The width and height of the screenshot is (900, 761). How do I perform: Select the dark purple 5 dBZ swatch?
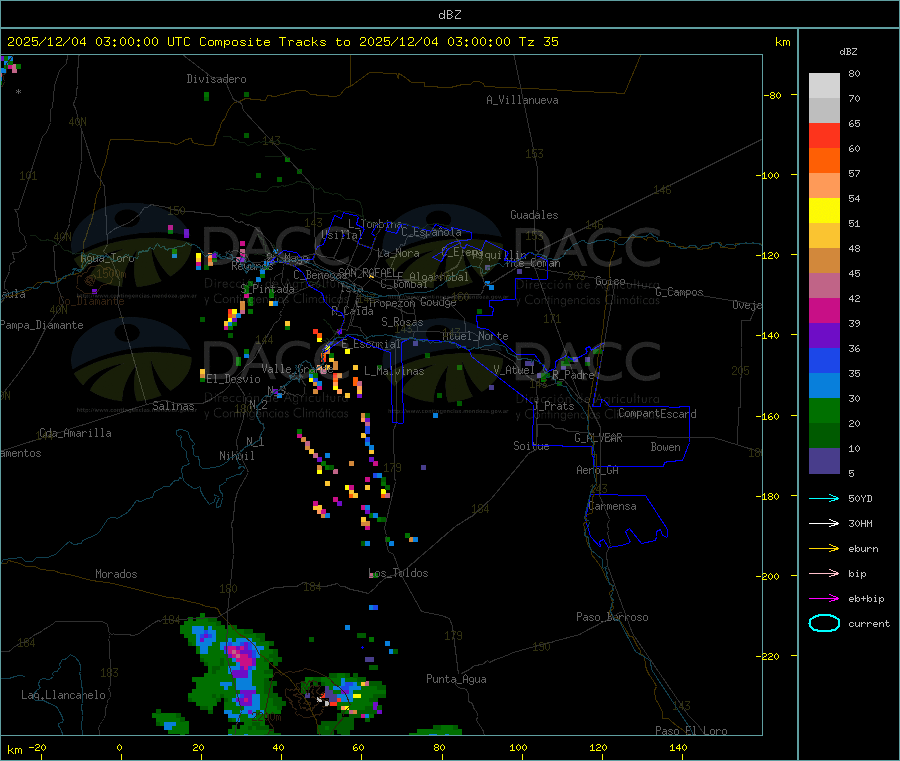coord(824,461)
